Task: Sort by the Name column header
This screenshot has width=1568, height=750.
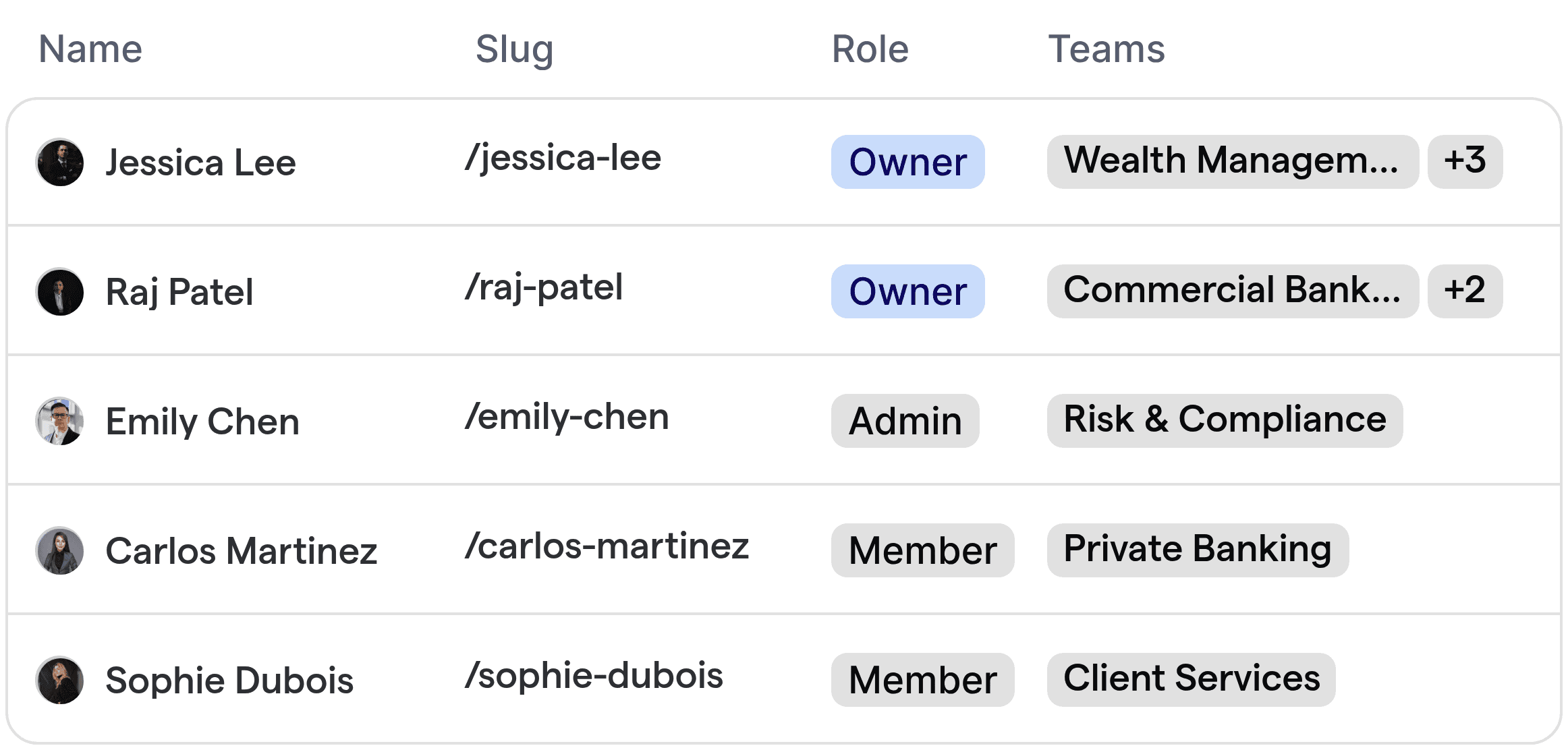Action: tap(90, 48)
